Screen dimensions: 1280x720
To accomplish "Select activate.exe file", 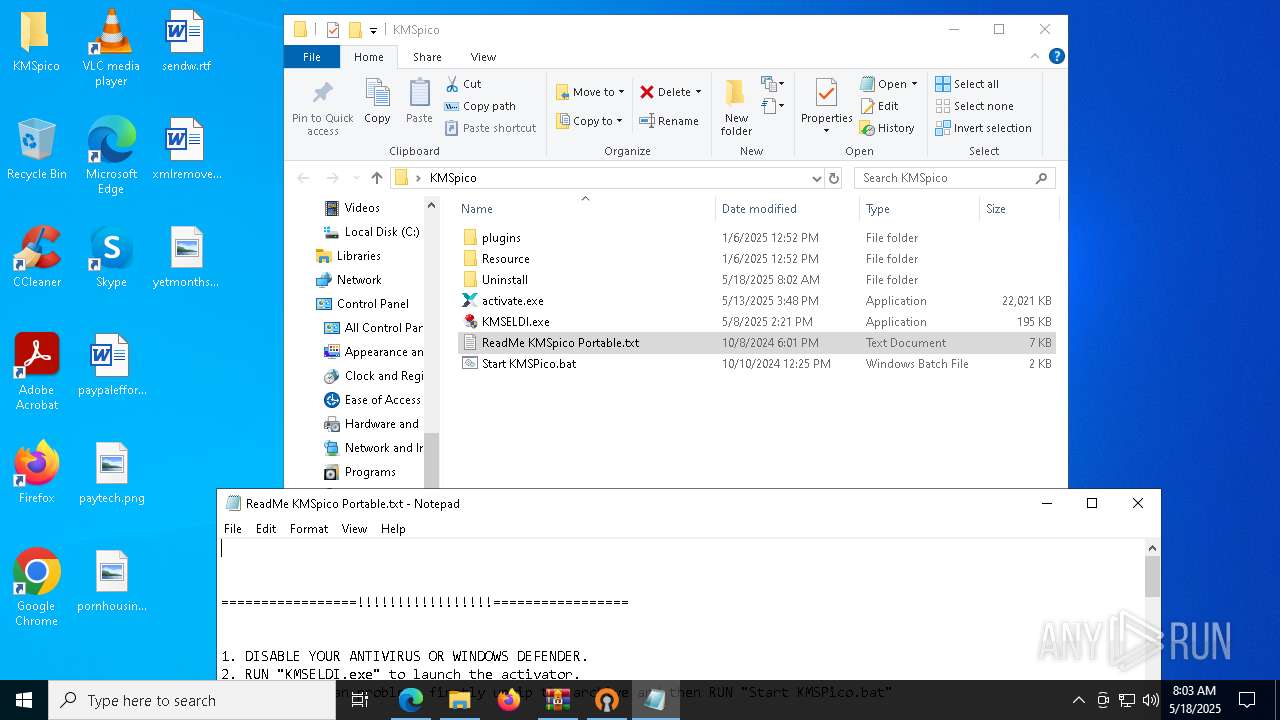I will 512,301.
